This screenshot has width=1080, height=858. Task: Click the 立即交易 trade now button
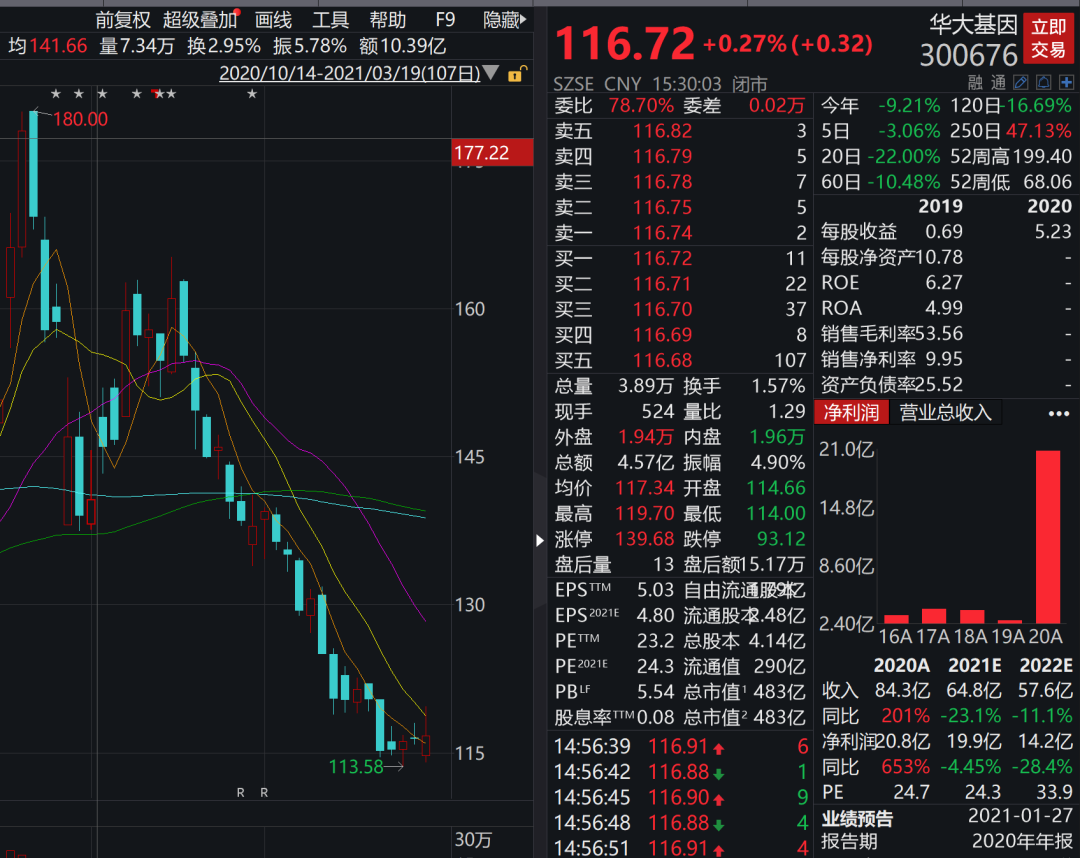(x=1048, y=38)
